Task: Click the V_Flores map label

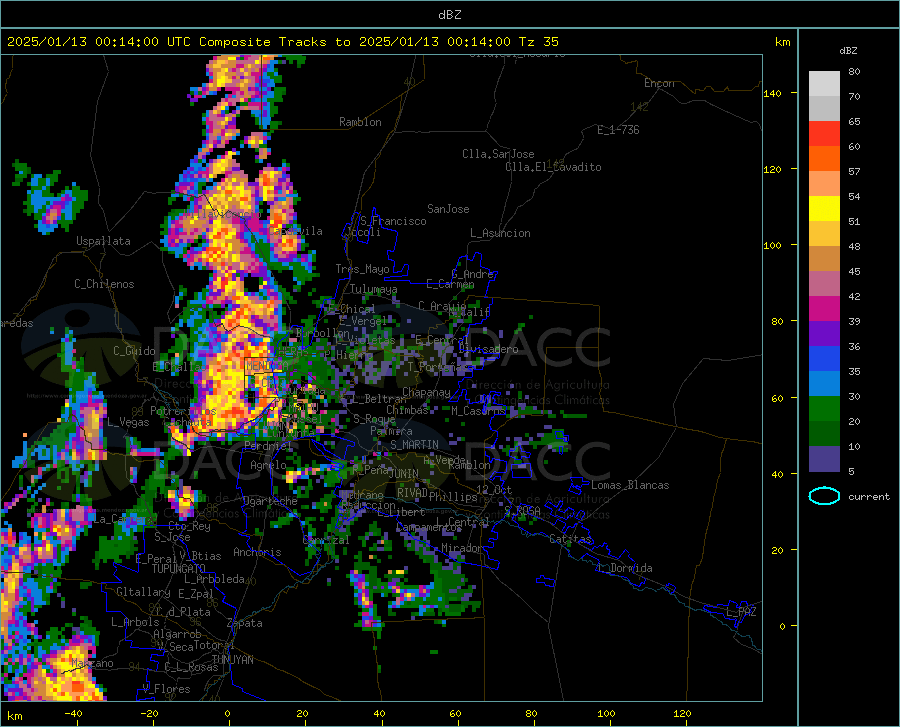Action: (x=166, y=689)
